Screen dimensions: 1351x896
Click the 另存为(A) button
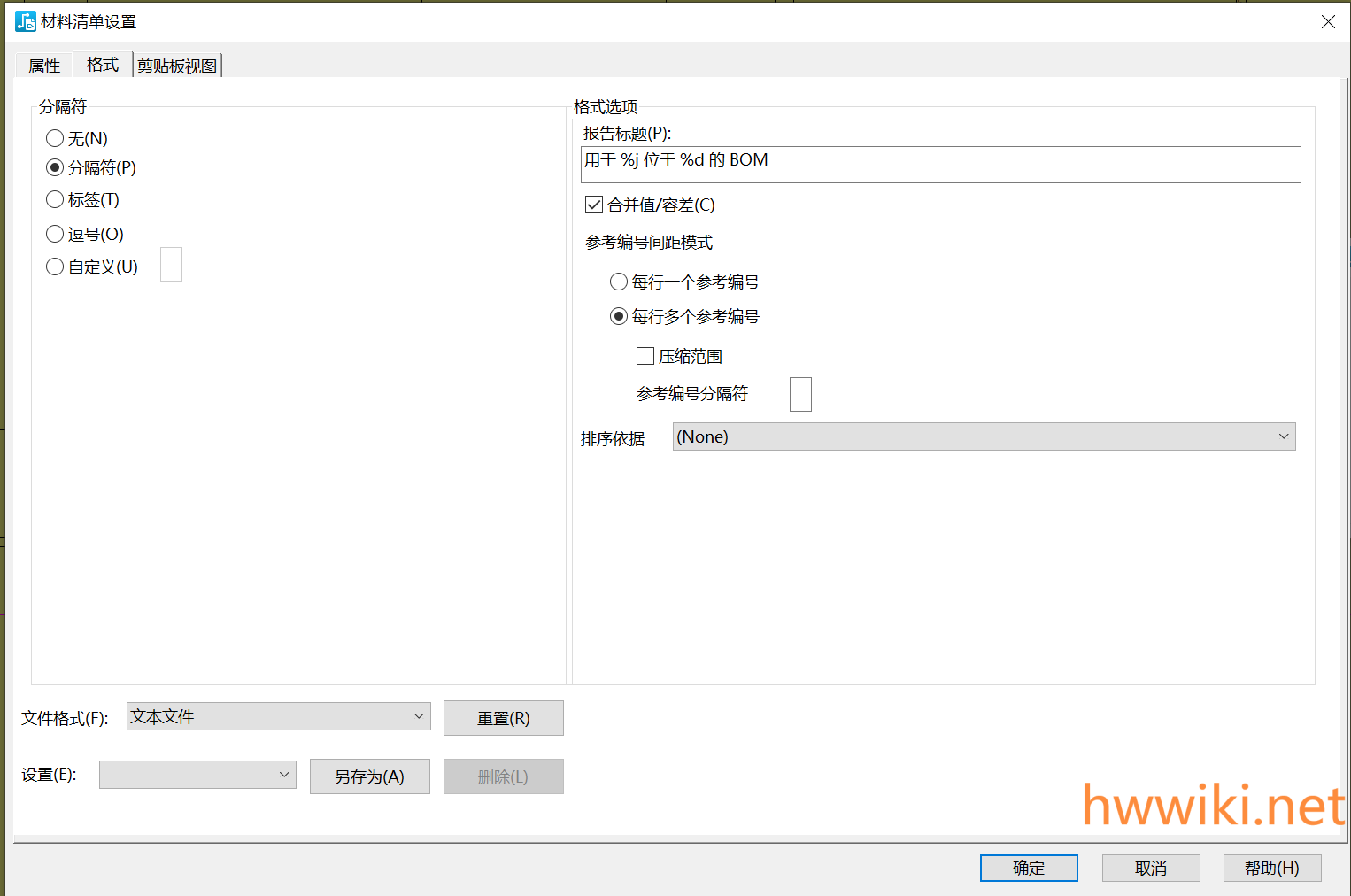[369, 776]
